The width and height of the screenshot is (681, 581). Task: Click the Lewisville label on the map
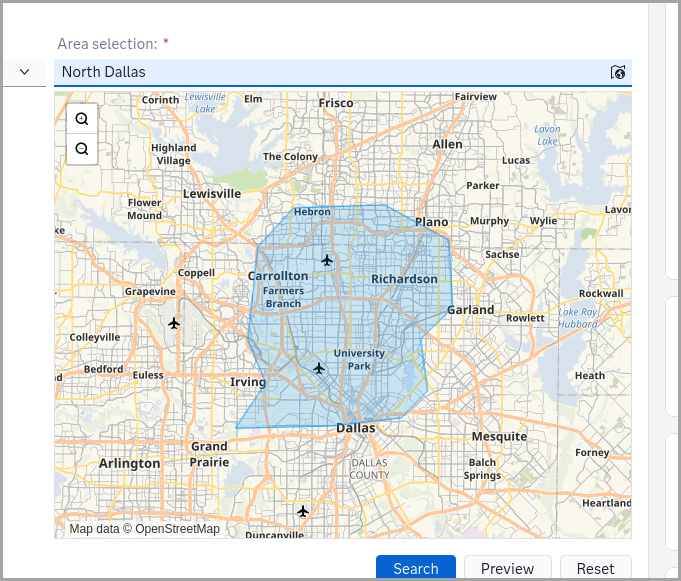[212, 194]
